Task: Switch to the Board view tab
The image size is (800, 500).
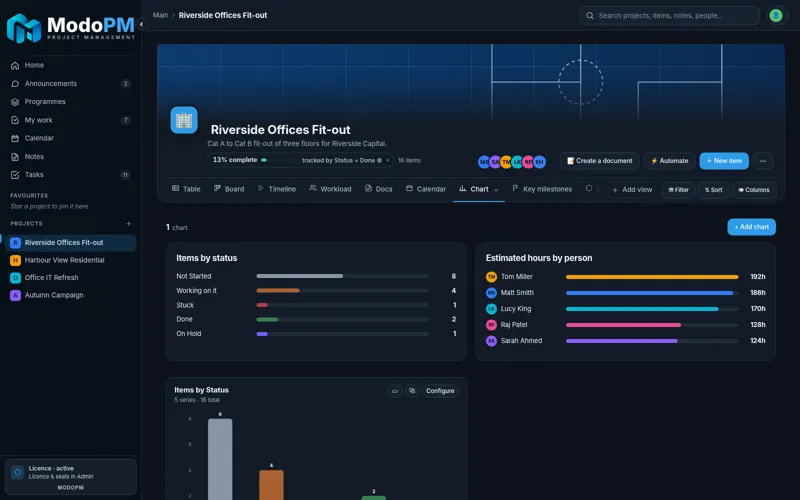Action: pyautogui.click(x=229, y=189)
